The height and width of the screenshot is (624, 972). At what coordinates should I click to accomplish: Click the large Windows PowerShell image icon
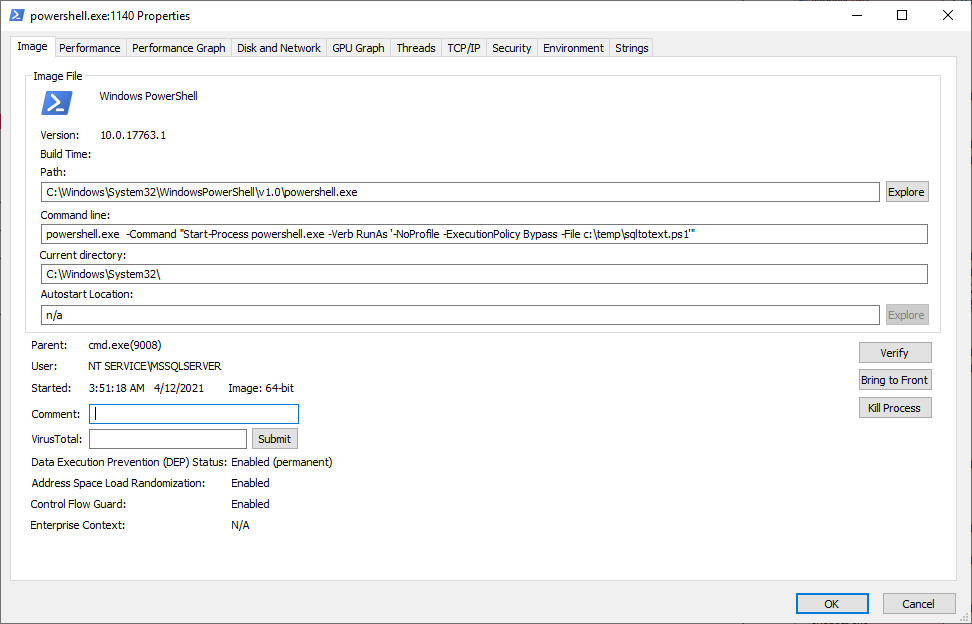[56, 103]
